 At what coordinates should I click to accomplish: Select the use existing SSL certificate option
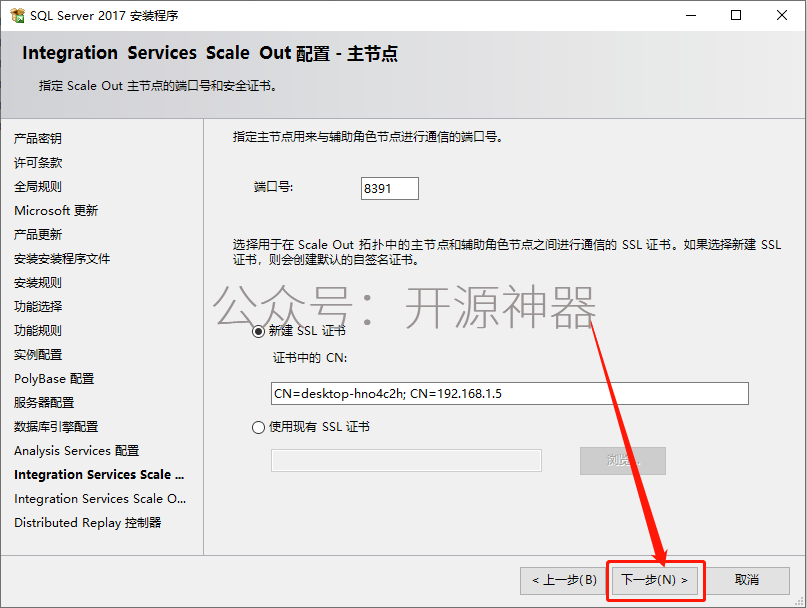click(258, 427)
